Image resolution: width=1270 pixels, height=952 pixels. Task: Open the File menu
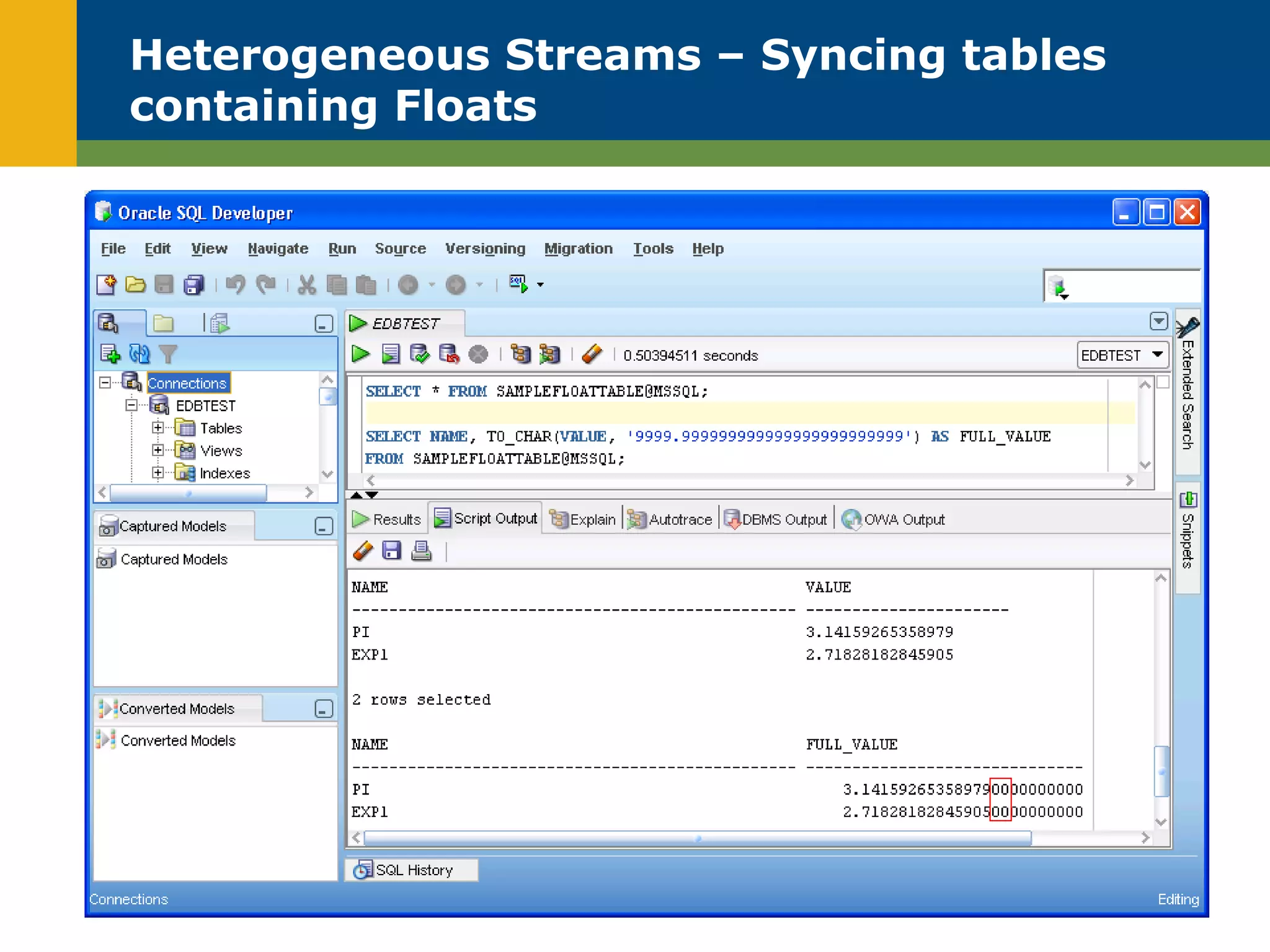pos(113,249)
